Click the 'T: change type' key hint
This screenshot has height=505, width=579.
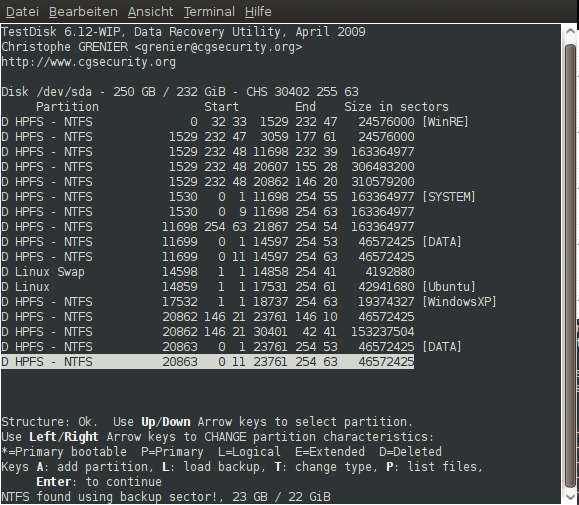point(326,467)
